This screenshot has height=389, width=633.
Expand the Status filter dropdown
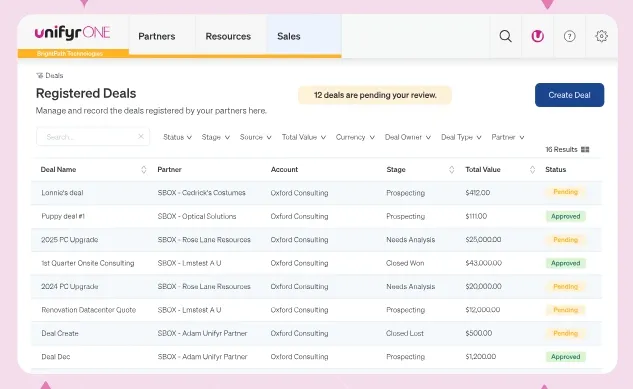point(177,137)
